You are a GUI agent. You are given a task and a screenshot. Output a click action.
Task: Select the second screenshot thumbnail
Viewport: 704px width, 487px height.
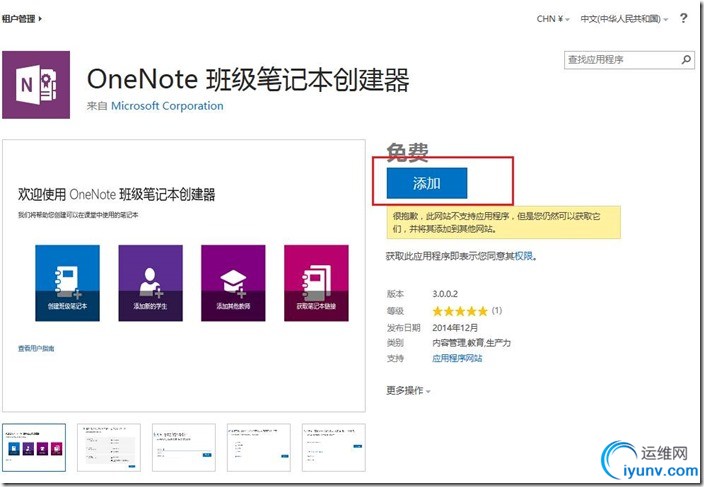(109, 448)
